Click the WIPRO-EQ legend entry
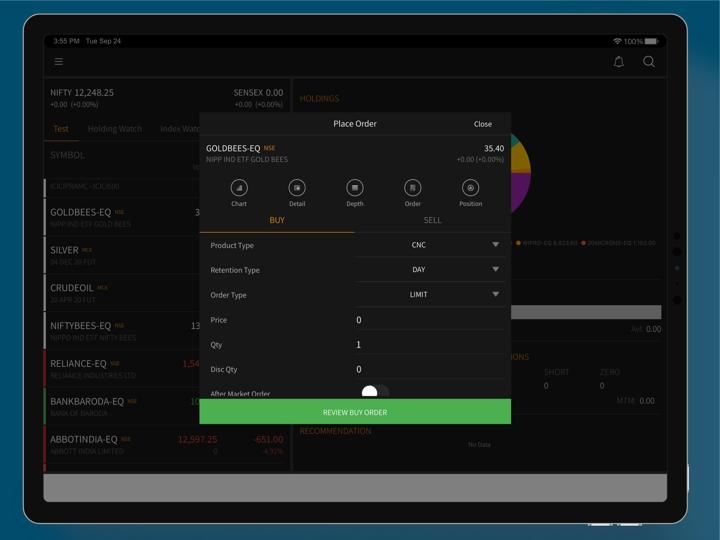The width and height of the screenshot is (720, 540). [x=546, y=243]
